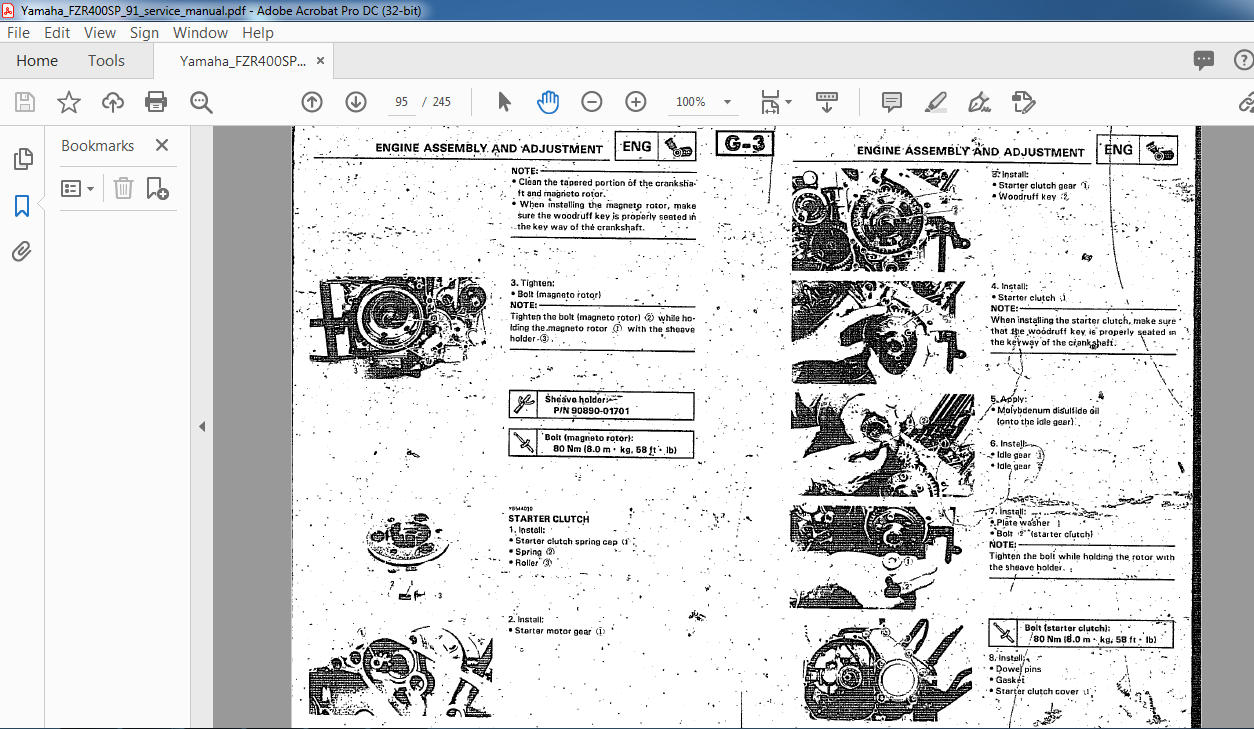Open the Help menu
1254x729 pixels.
coord(258,32)
